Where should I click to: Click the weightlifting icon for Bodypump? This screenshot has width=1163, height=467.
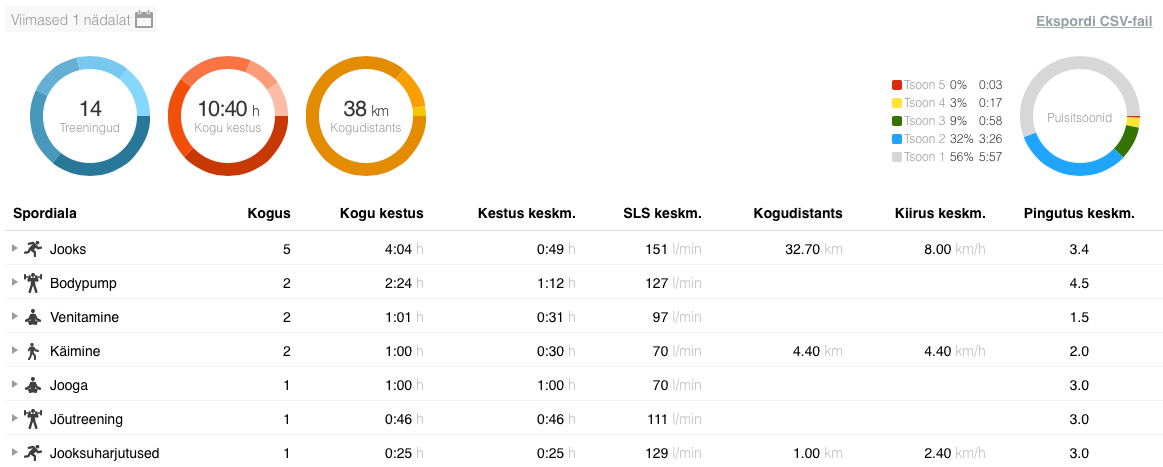(x=33, y=283)
